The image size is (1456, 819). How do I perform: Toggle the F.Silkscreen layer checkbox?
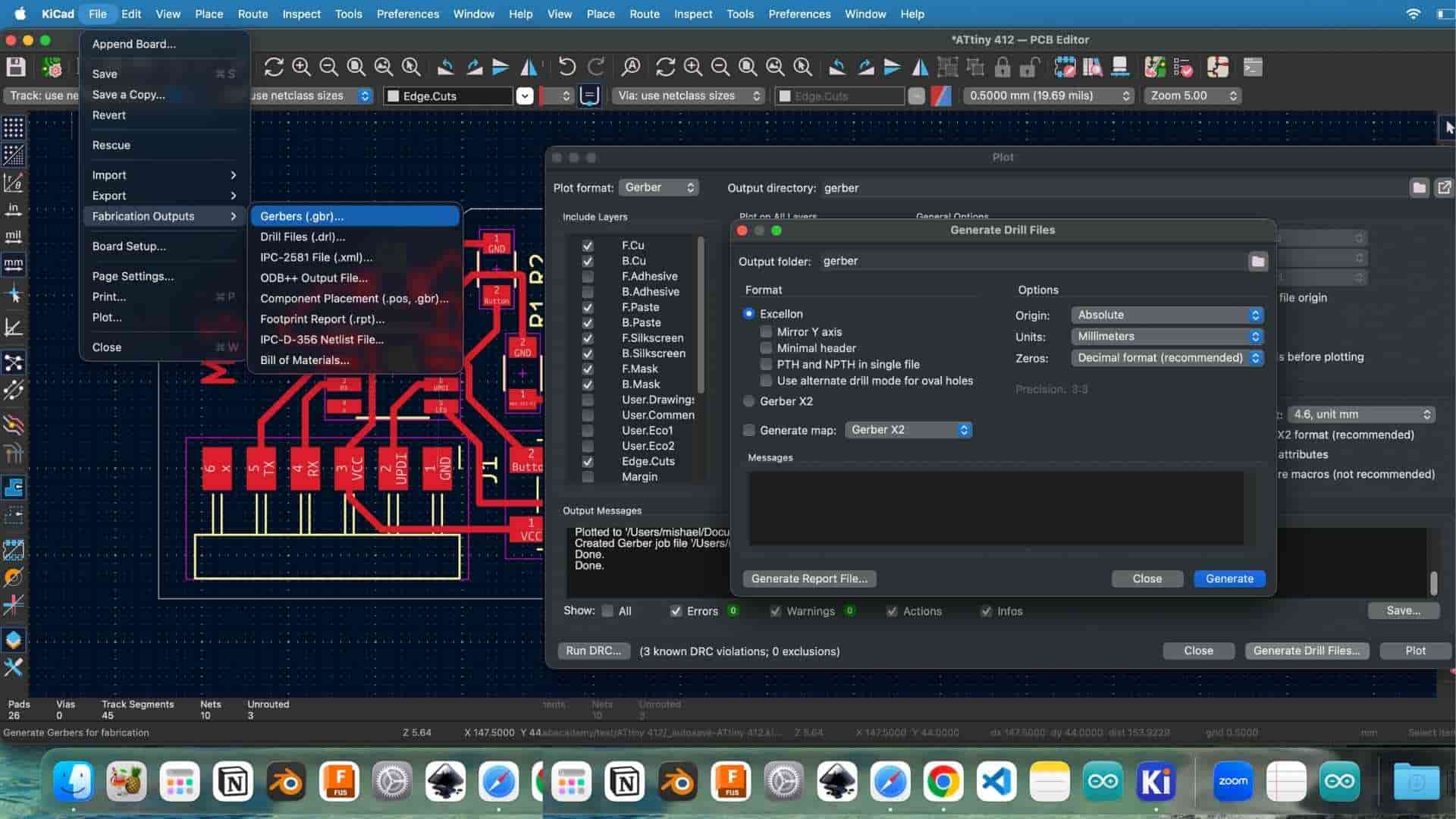588,338
